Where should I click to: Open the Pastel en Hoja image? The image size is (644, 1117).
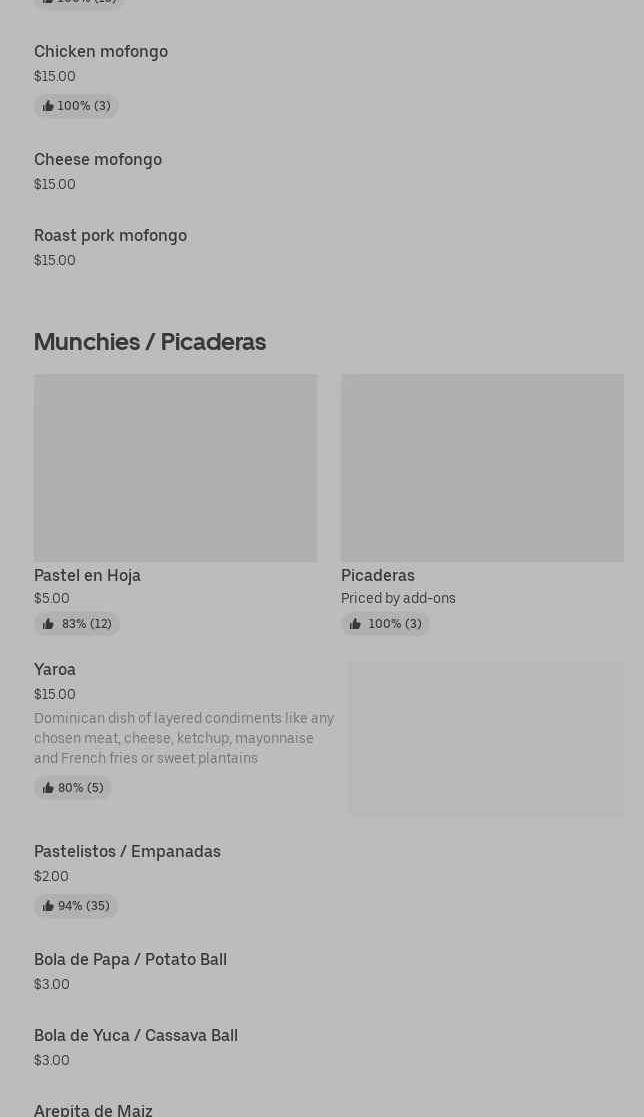(x=175, y=468)
